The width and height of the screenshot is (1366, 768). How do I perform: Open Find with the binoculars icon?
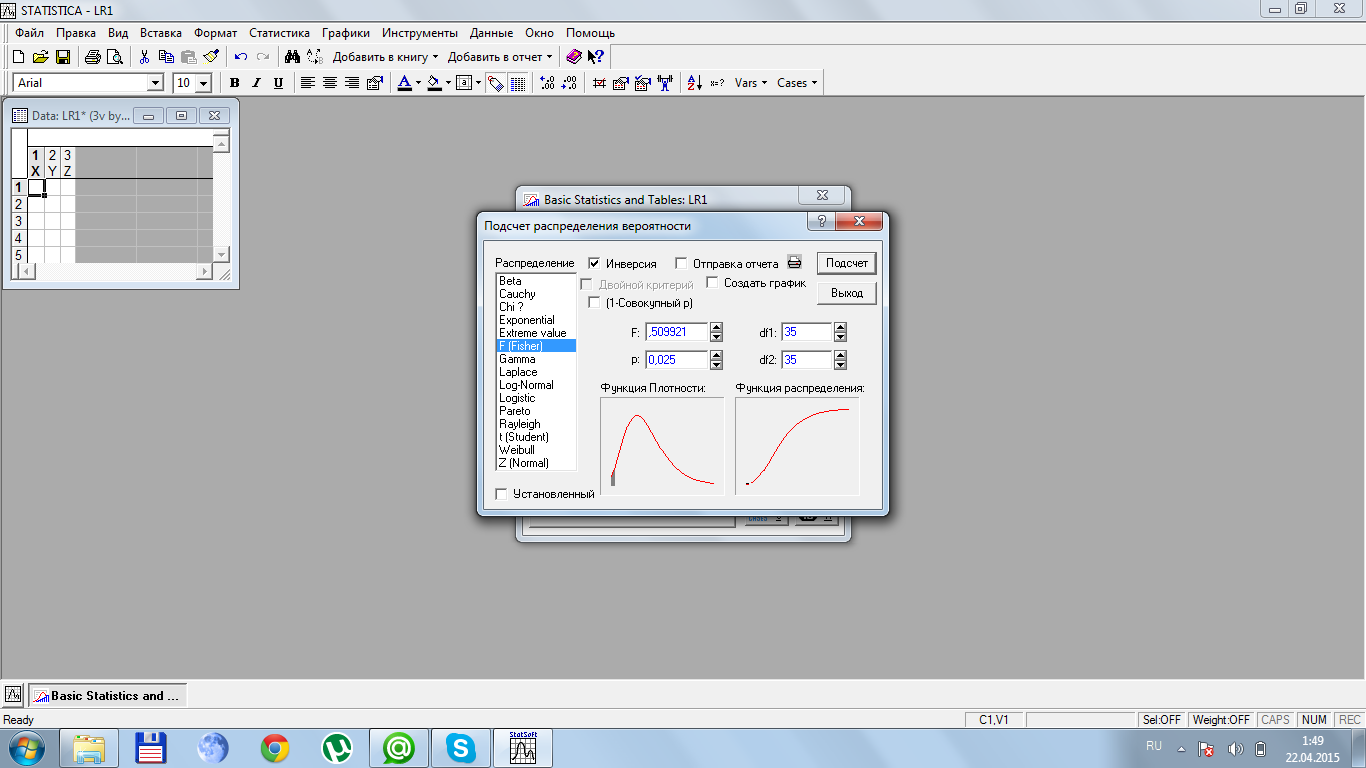292,57
